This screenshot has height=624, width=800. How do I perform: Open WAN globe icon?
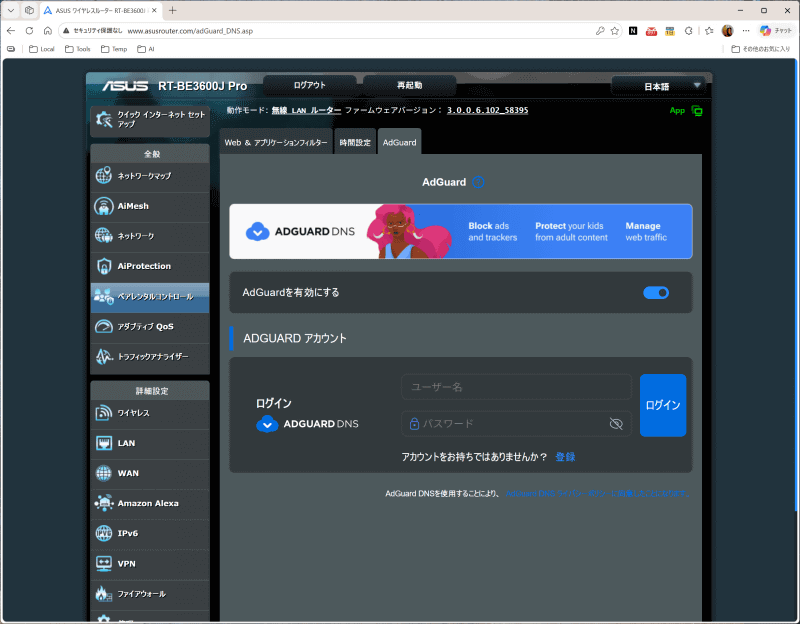tap(104, 473)
